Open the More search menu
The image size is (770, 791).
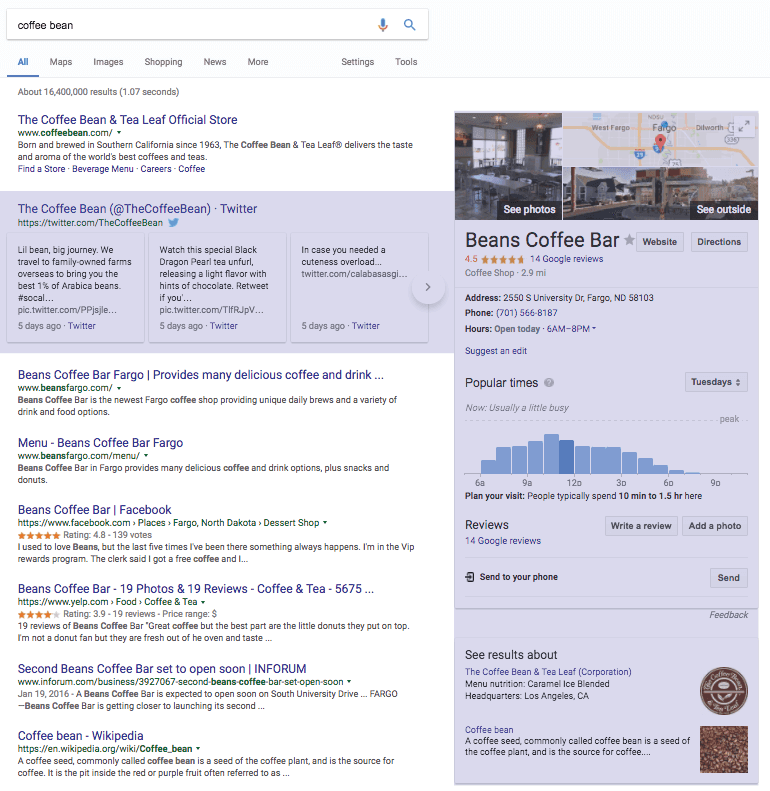[x=258, y=62]
